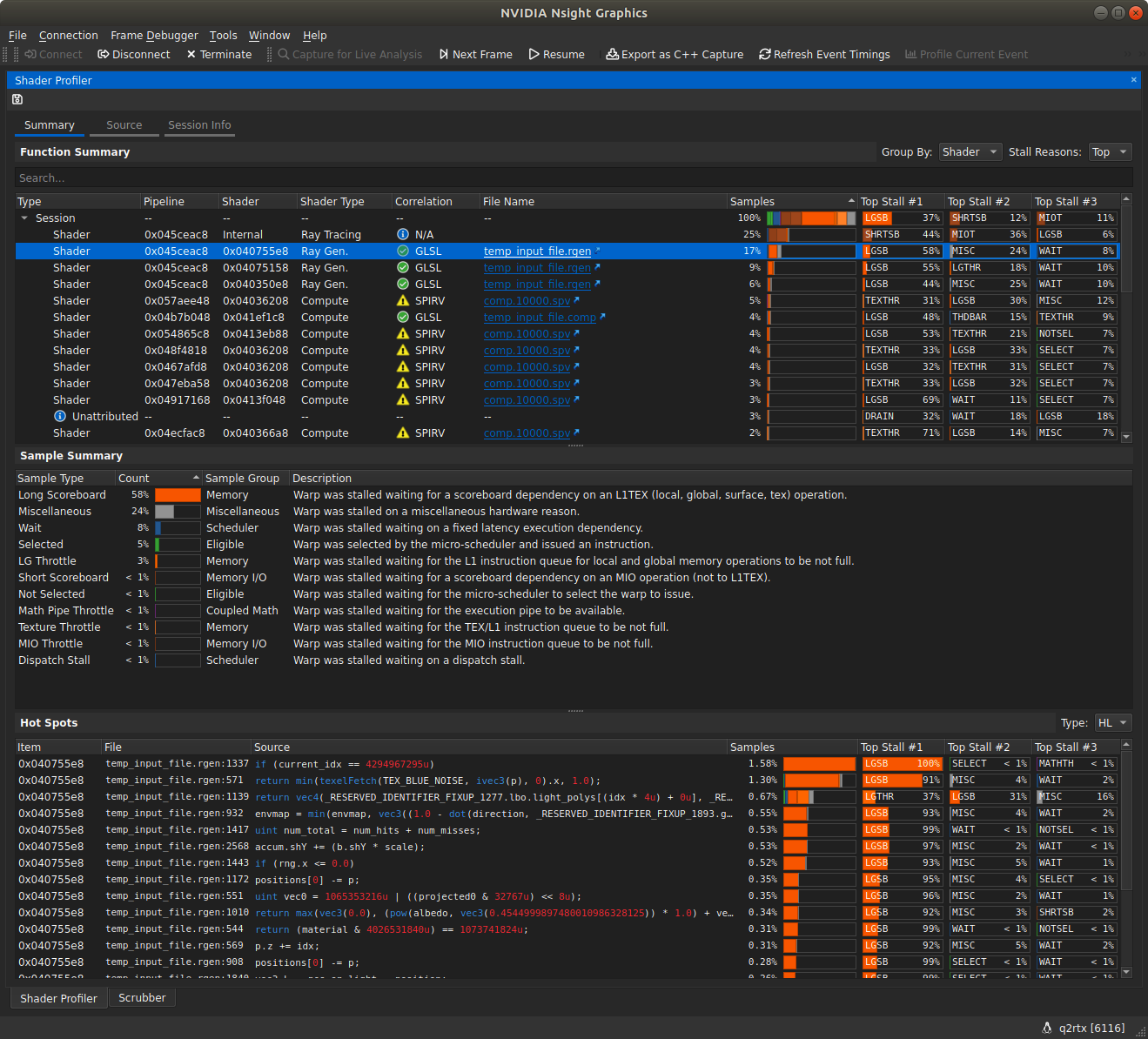Select the LG Throttle sample row
The image size is (1148, 1039).
click(x=574, y=560)
